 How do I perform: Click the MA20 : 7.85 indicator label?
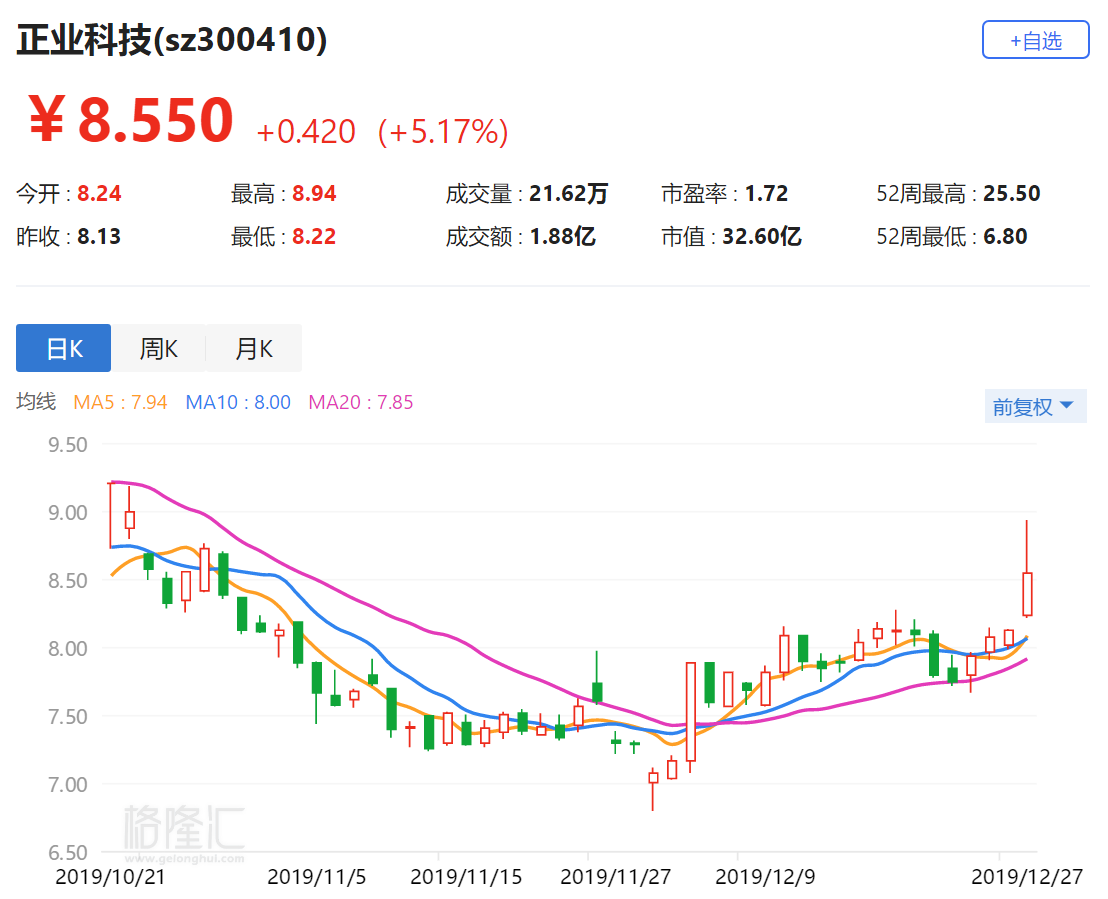point(361,402)
